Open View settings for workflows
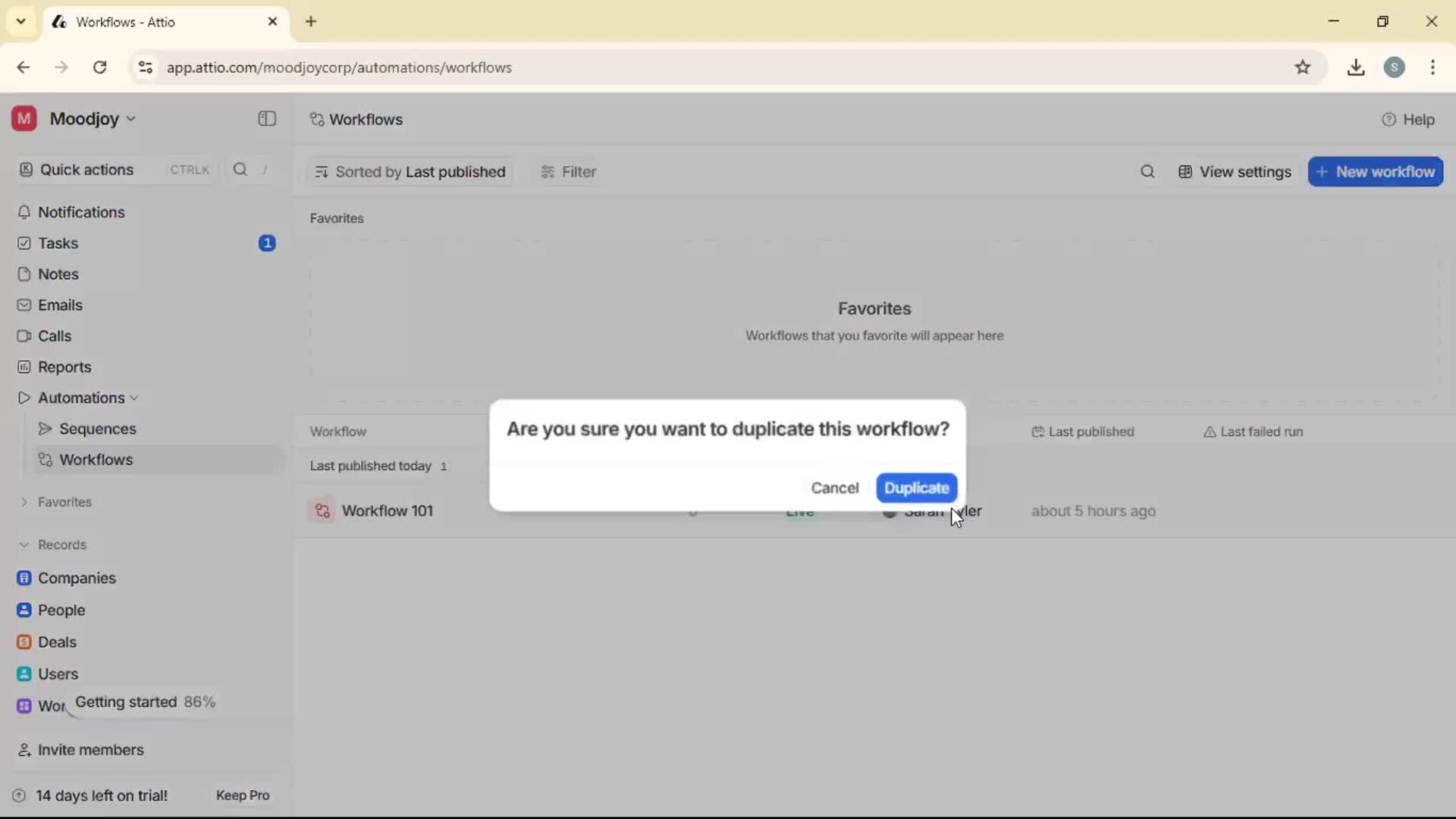Viewport: 1456px width, 819px height. 1235,171
